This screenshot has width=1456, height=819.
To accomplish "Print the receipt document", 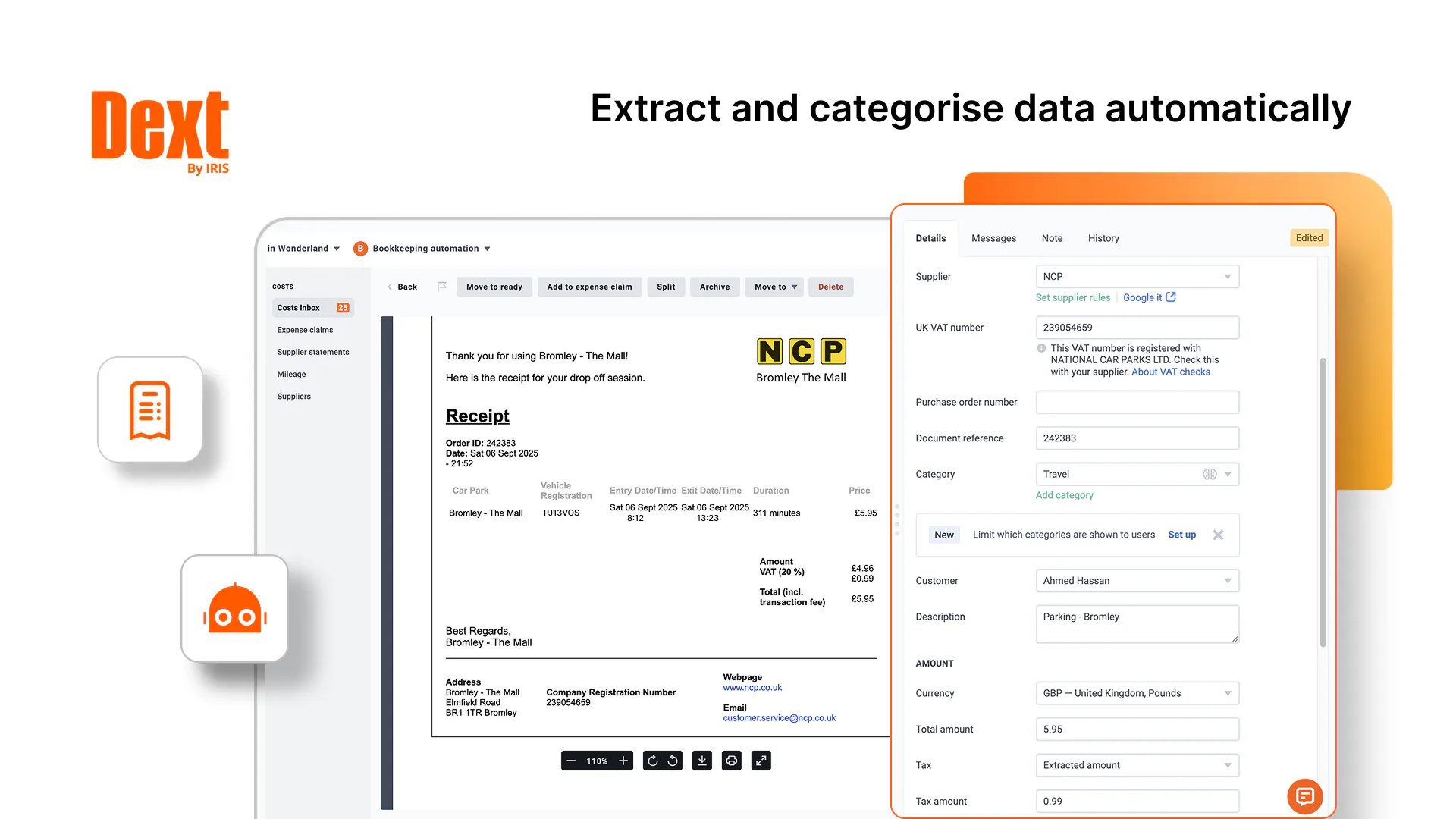I will (x=731, y=761).
